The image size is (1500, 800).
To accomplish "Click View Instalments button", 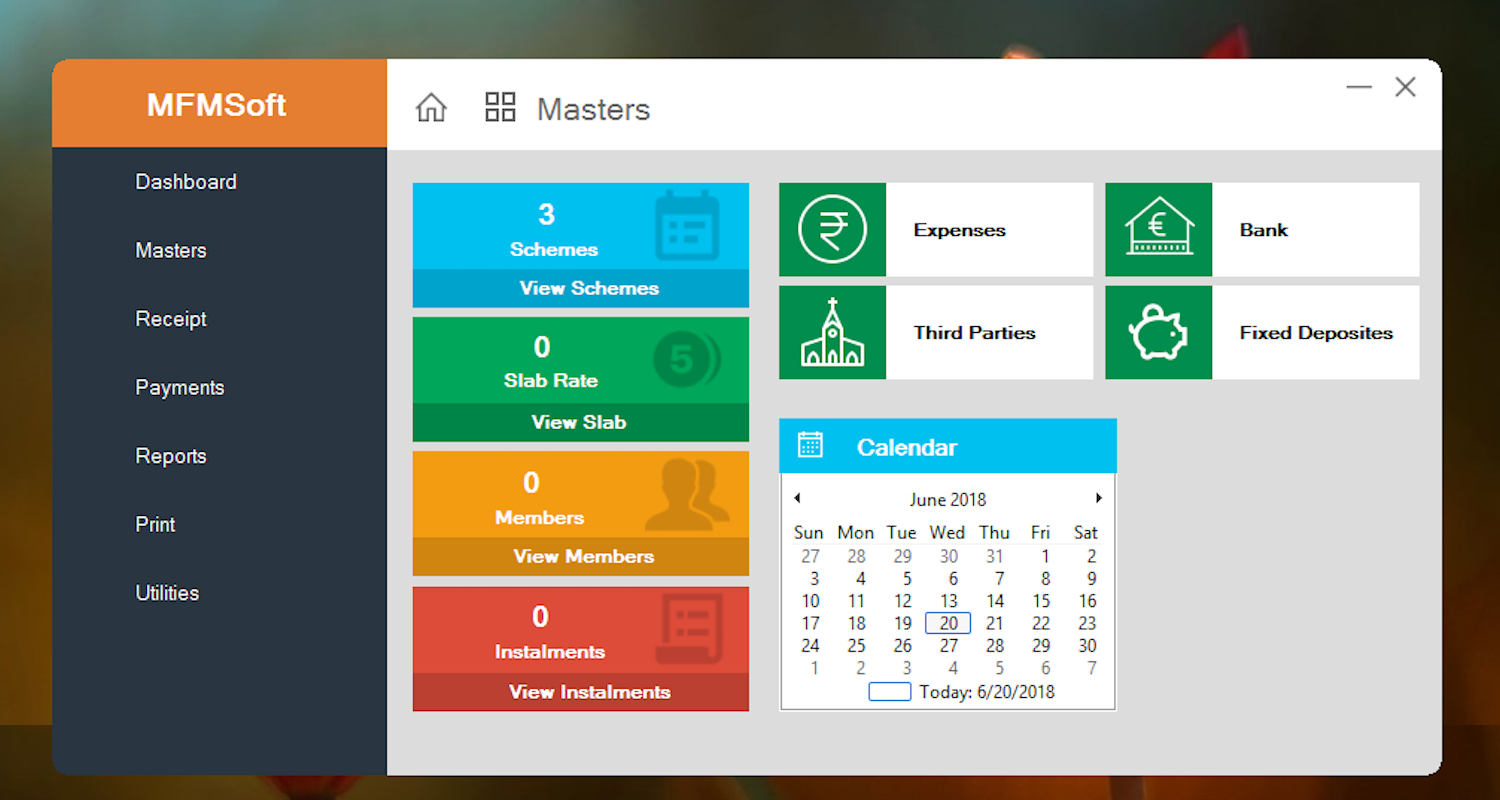I will 589,692.
